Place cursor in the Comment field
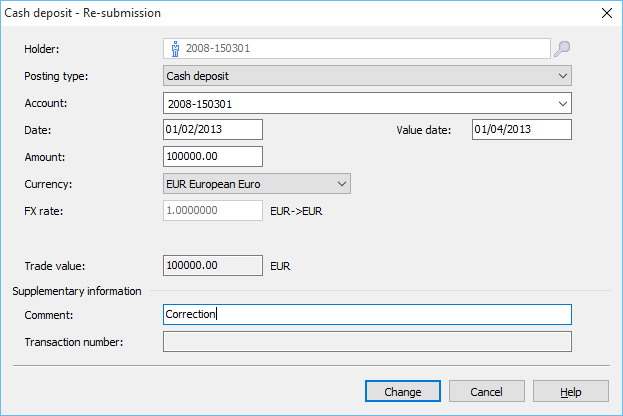The image size is (623, 416). click(x=366, y=315)
